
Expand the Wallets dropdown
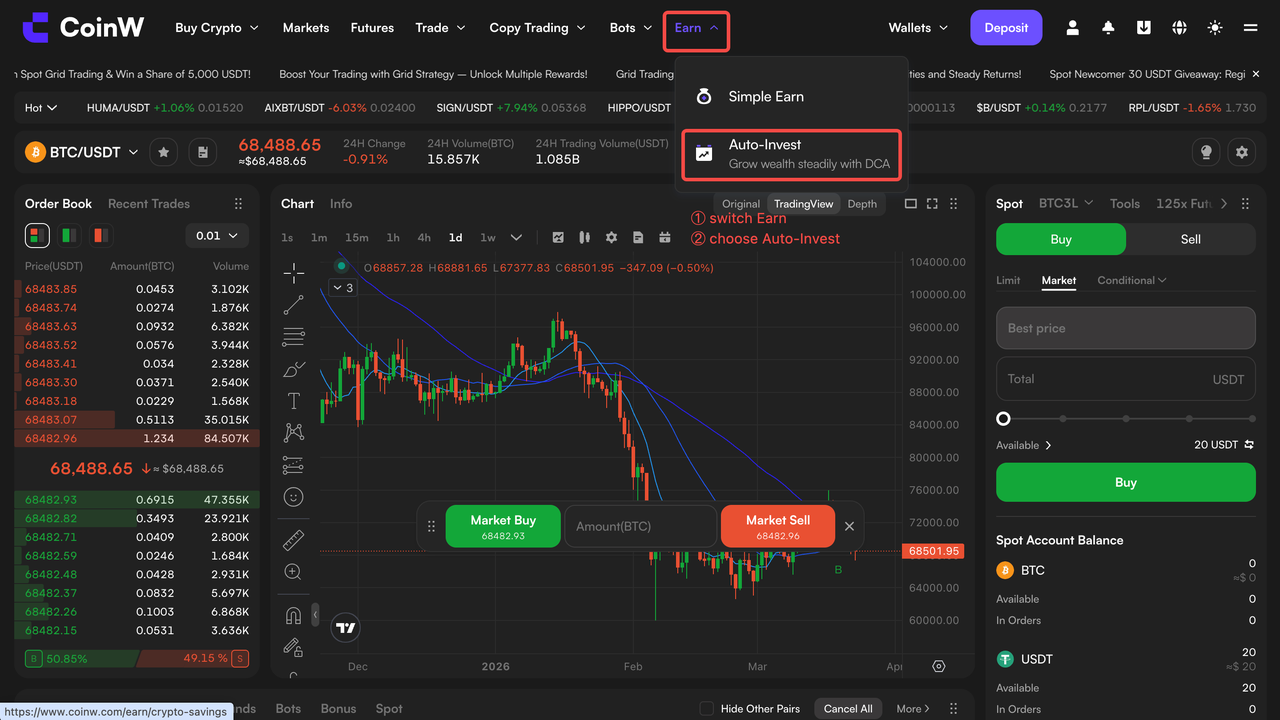(x=918, y=28)
